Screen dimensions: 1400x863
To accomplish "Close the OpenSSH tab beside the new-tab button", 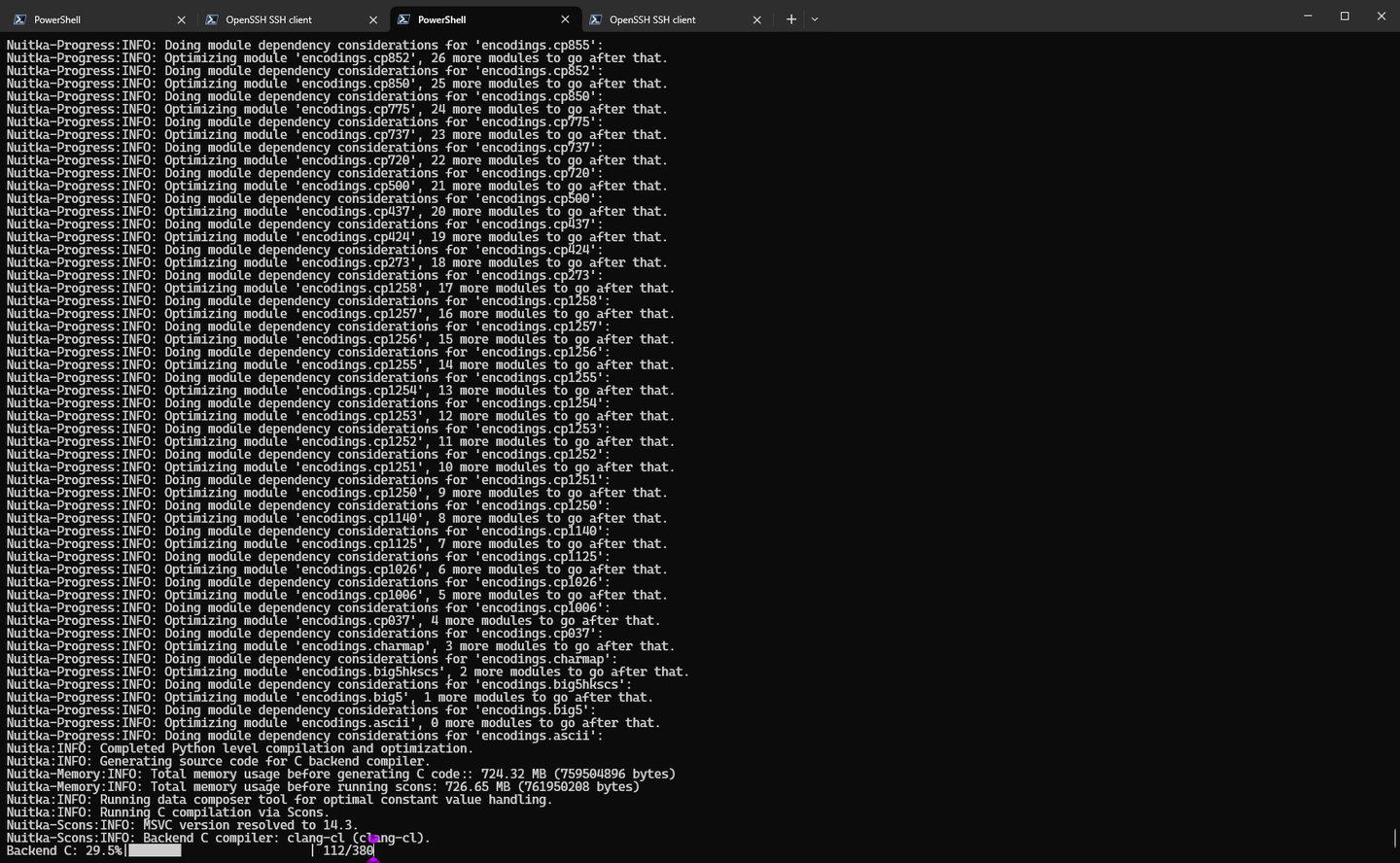I will 757,19.
